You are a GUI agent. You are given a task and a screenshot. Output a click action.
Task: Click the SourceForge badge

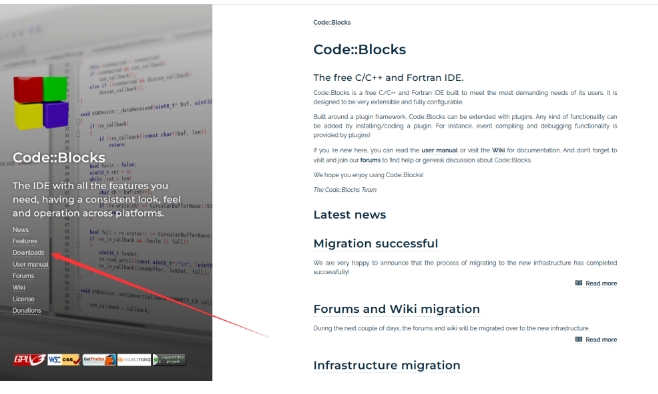pos(134,360)
